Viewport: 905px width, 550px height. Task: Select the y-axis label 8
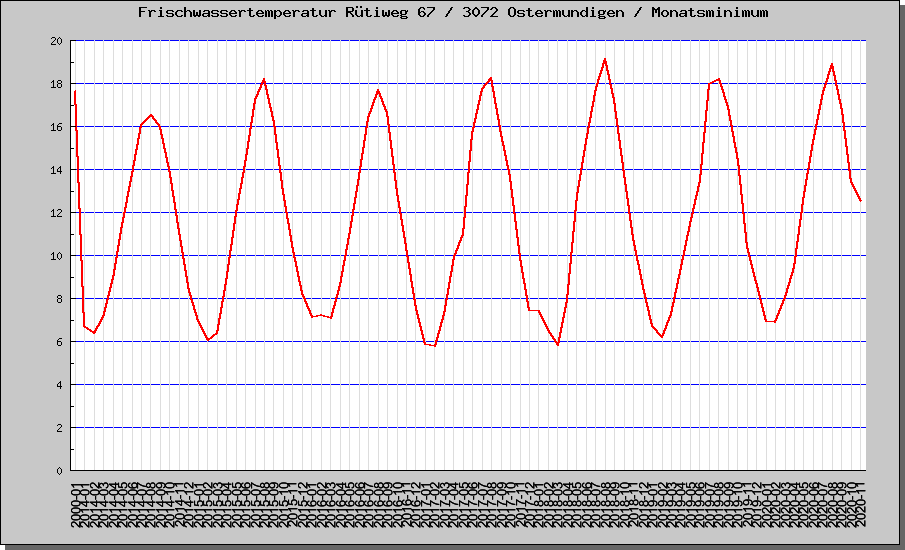pyautogui.click(x=60, y=299)
